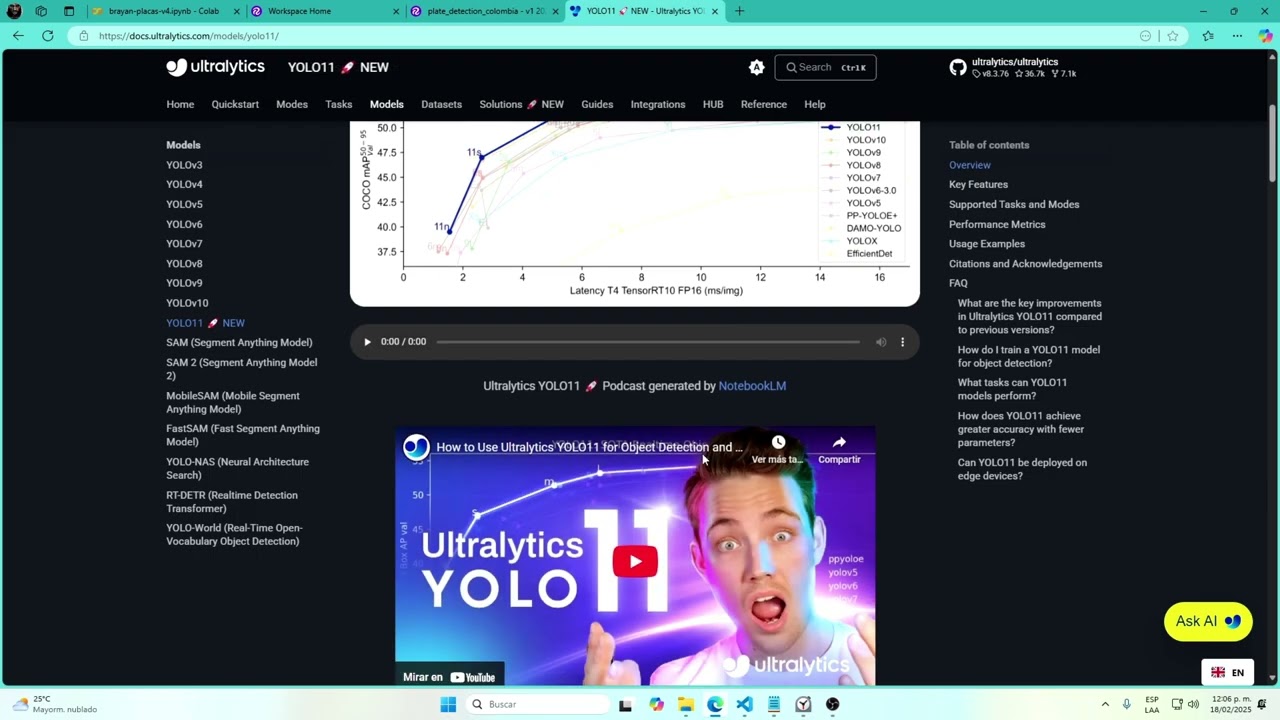
Task: Open browser settings and more menu
Action: tap(1237, 36)
